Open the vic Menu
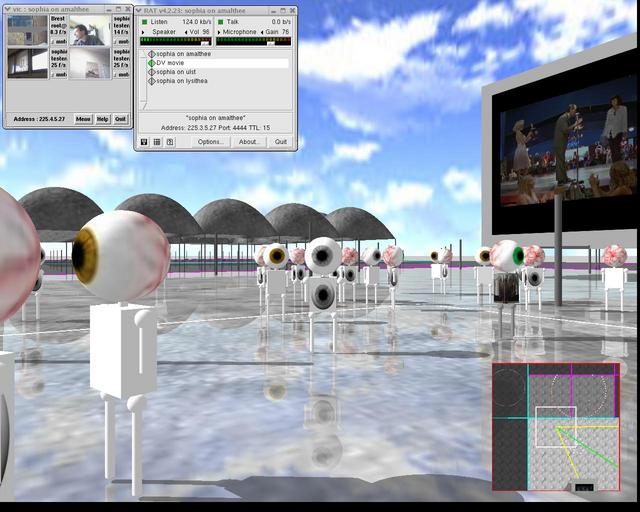This screenshot has height=512, width=640. 83,119
